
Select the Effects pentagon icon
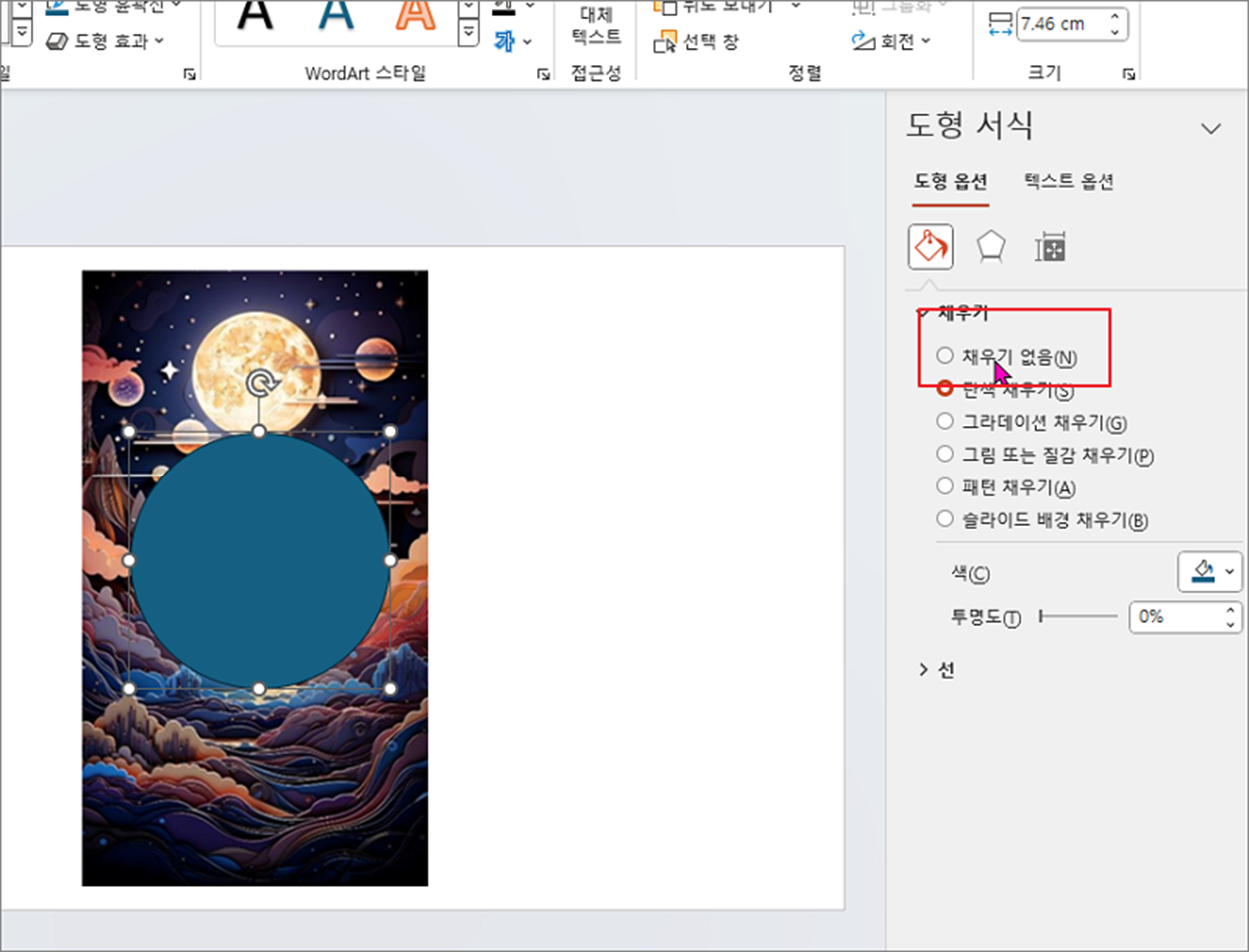pos(990,247)
